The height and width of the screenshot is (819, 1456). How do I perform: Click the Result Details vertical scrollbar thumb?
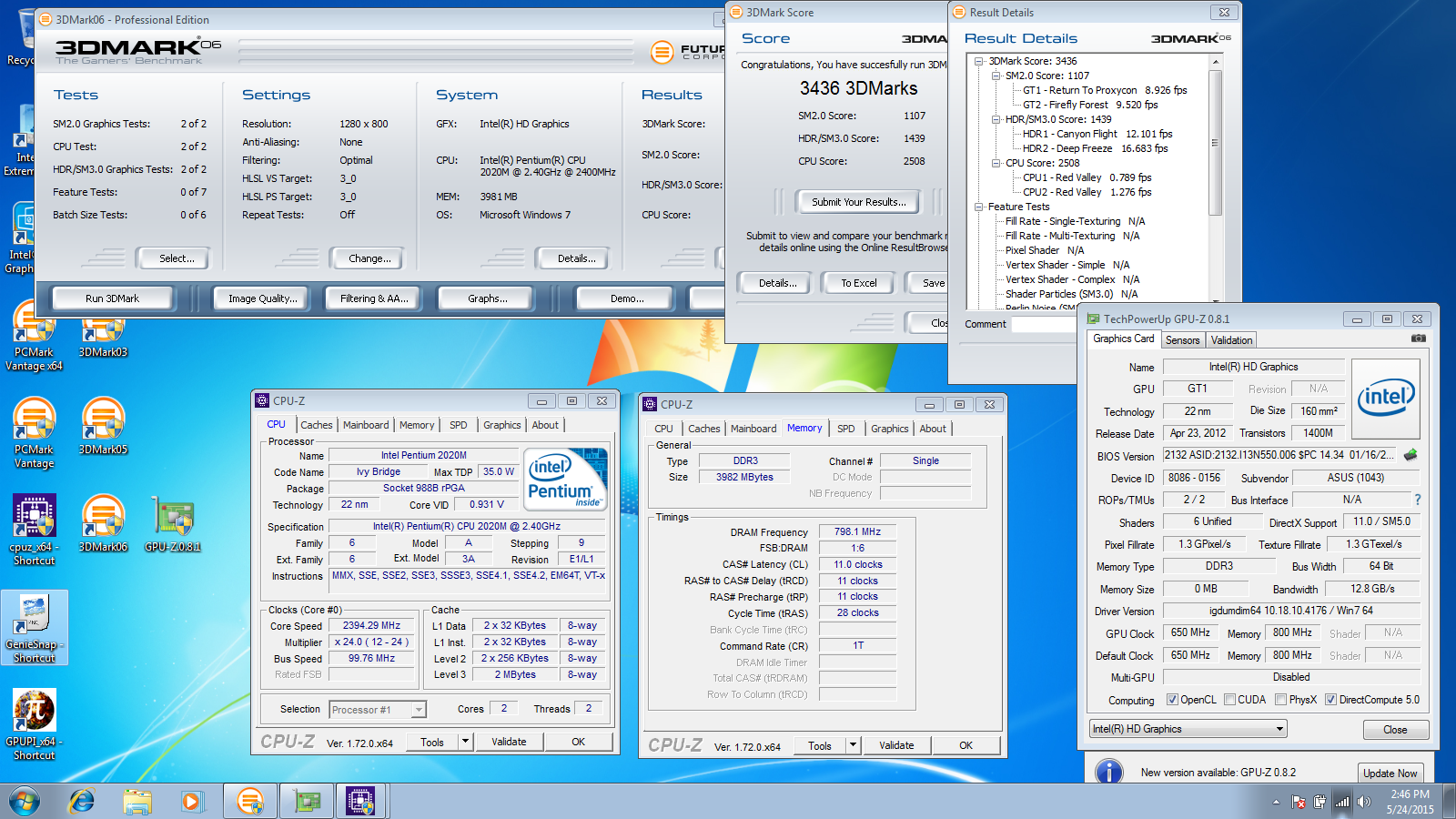point(1215,142)
